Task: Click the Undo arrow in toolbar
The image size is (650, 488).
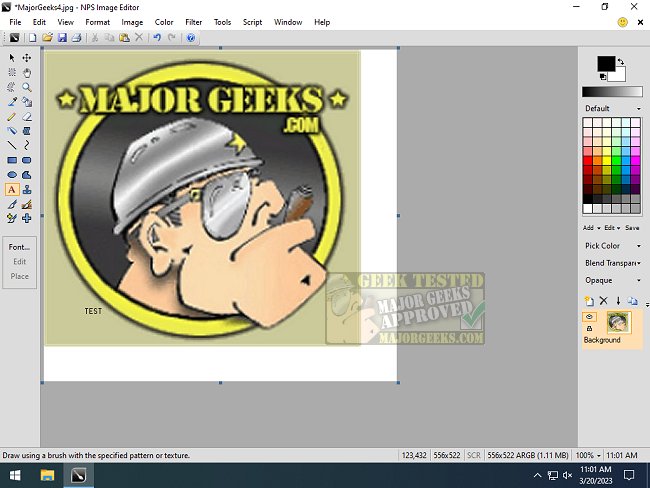Action: 157,38
